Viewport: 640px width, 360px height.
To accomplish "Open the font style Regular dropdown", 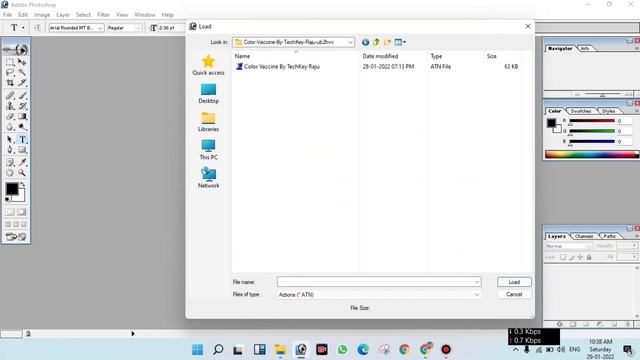I will 138,28.
